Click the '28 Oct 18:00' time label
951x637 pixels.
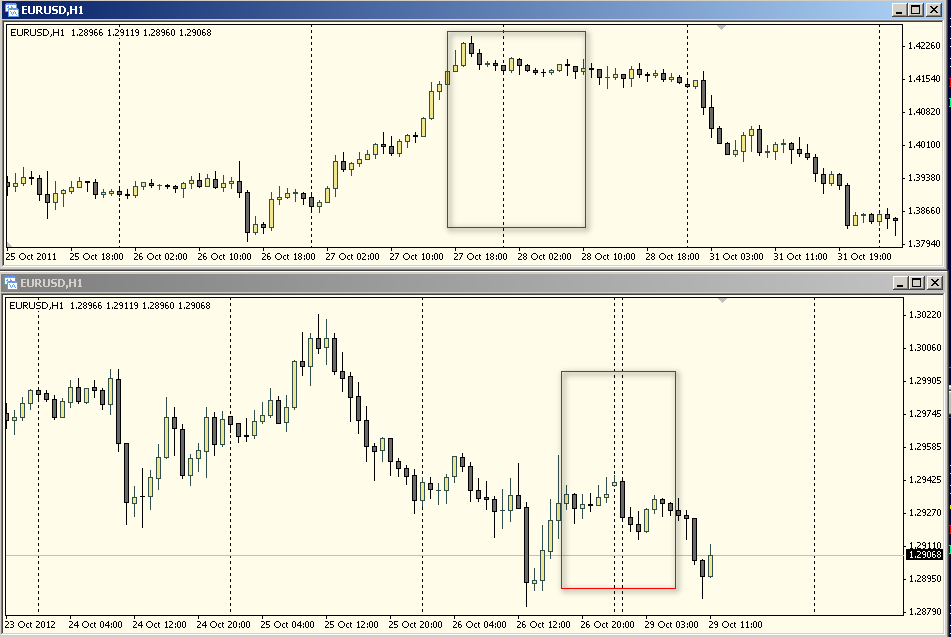672,257
